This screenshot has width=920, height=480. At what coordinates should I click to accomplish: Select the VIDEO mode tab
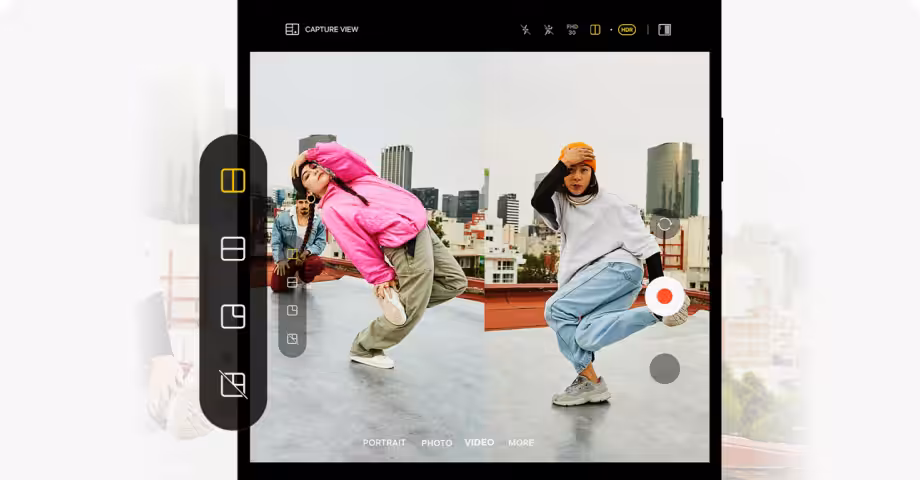(x=479, y=442)
